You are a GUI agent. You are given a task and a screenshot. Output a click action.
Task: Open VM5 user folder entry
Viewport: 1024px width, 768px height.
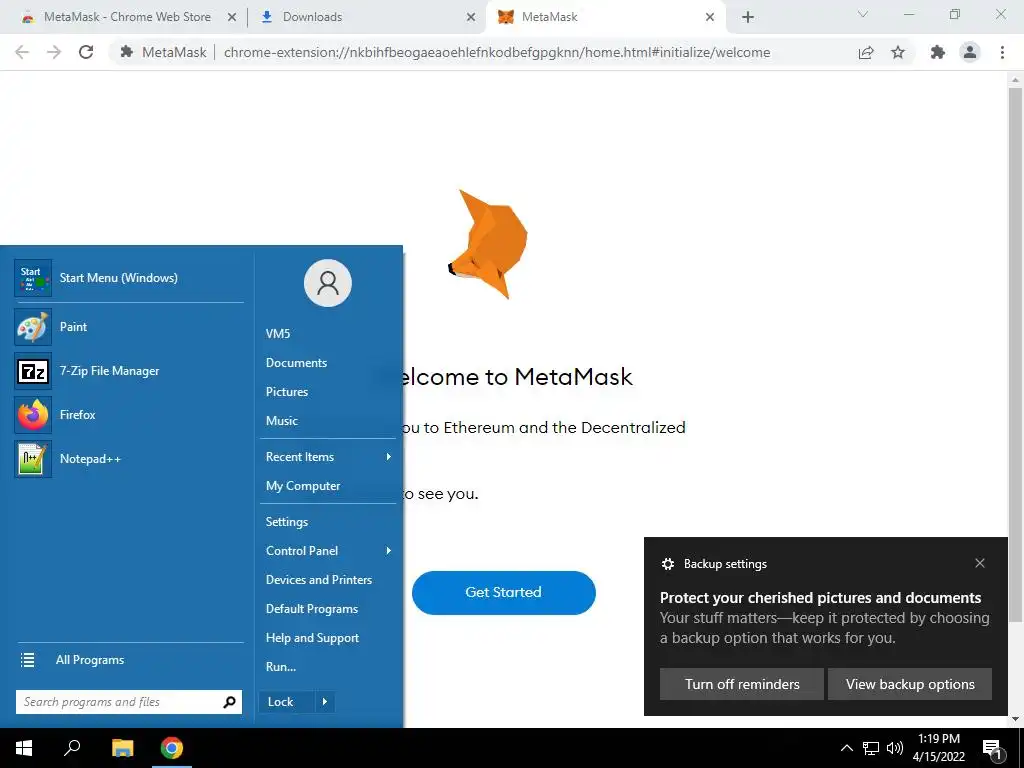coord(278,334)
